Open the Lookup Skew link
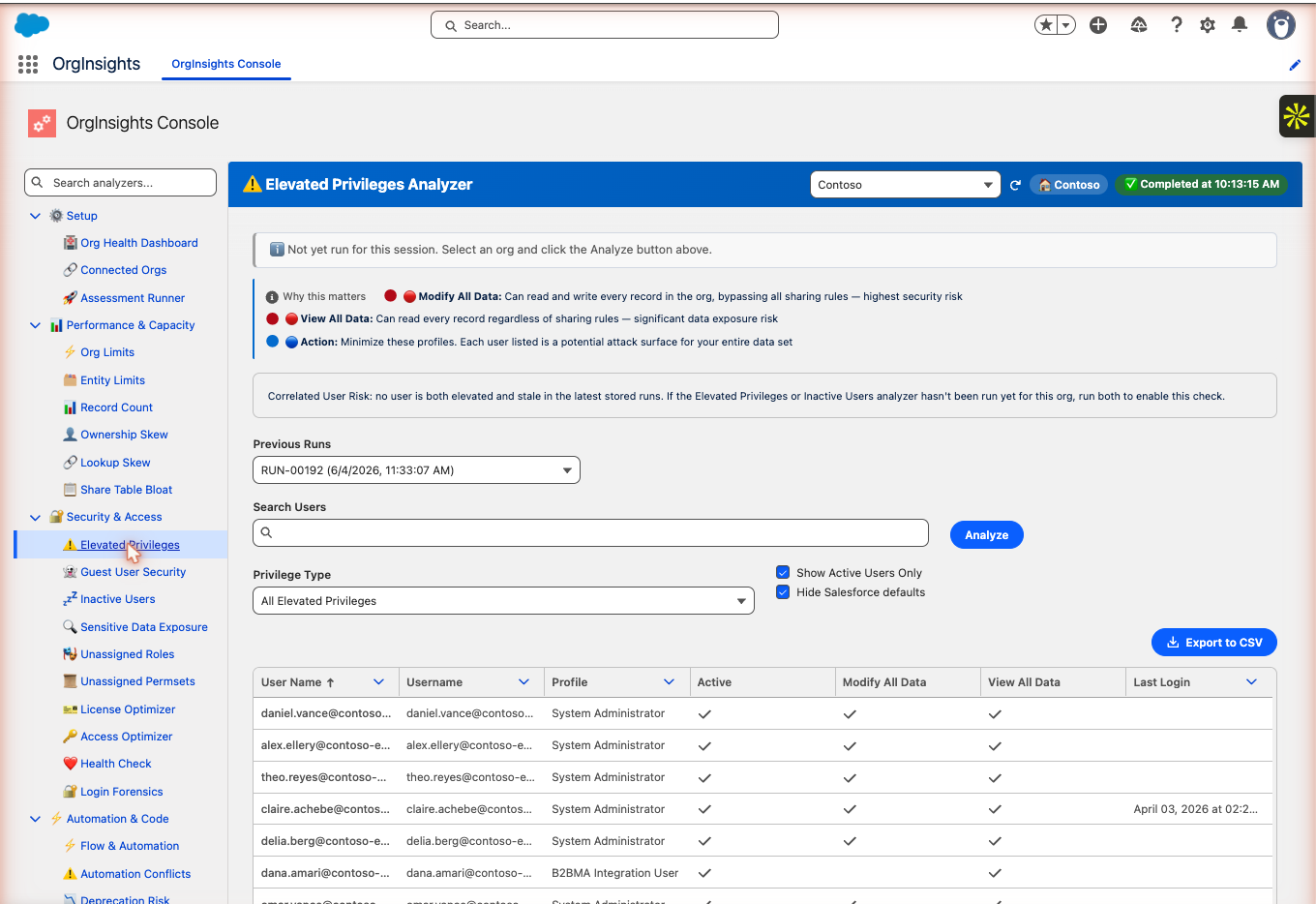The width and height of the screenshot is (1316, 904). pos(115,463)
